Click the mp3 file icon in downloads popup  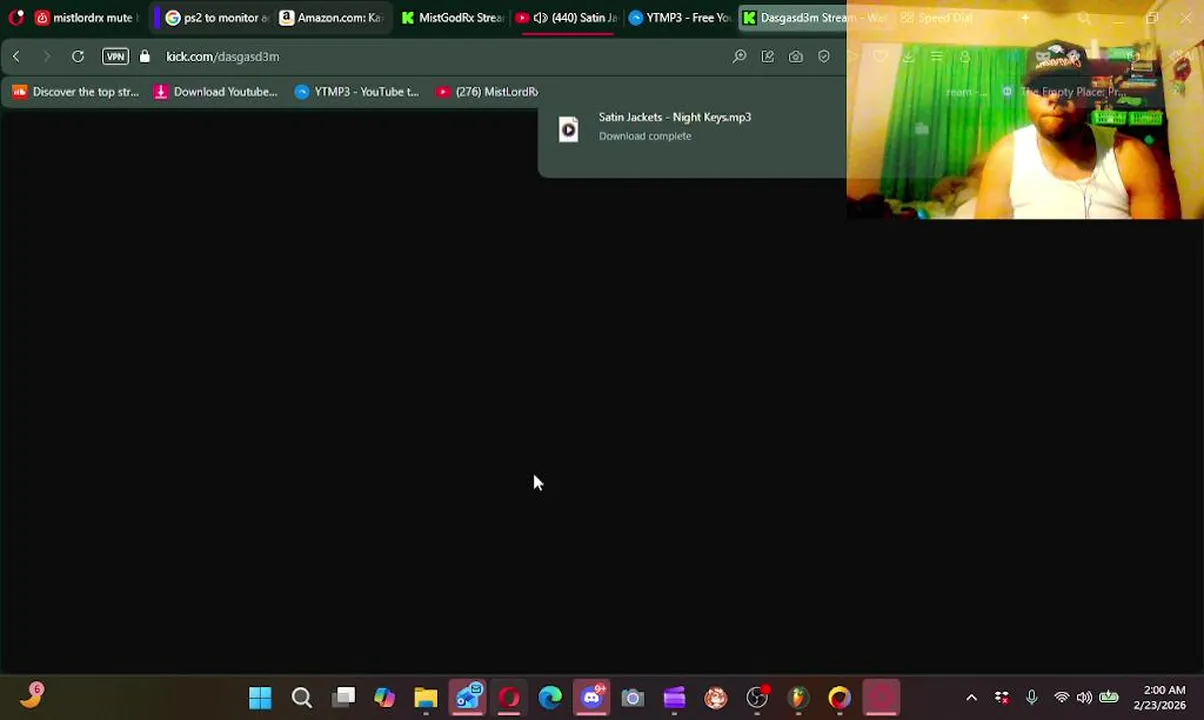568,129
